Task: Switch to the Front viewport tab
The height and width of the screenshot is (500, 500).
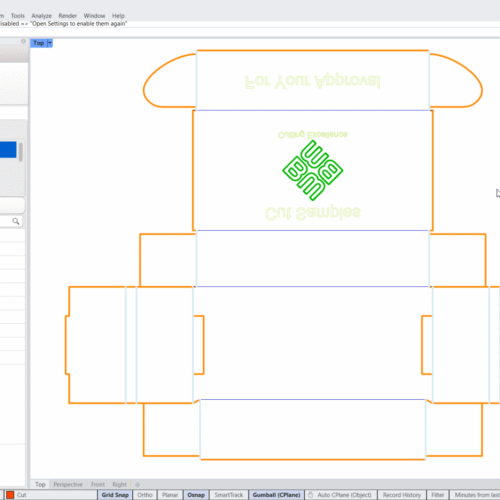Action: tap(98, 484)
